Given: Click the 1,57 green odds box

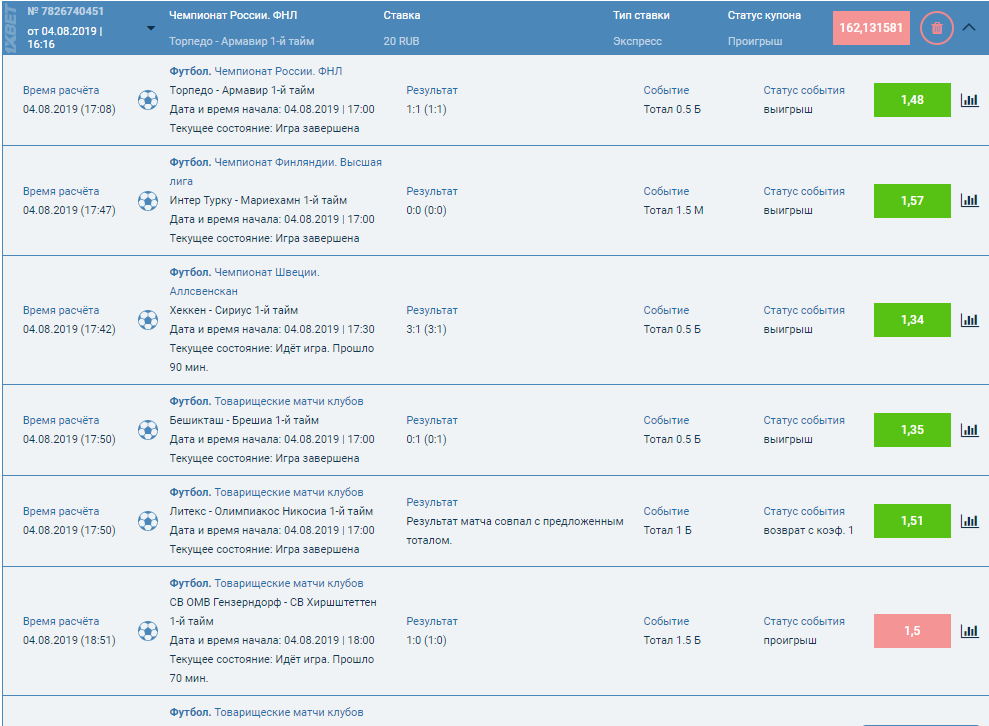Looking at the screenshot, I should 912,201.
